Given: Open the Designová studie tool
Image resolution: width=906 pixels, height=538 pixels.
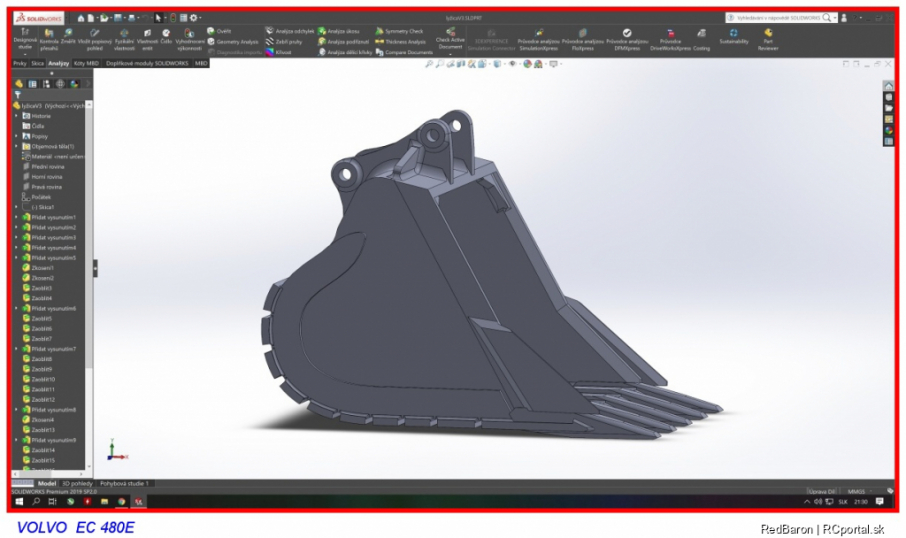Looking at the screenshot, I should point(25,38).
